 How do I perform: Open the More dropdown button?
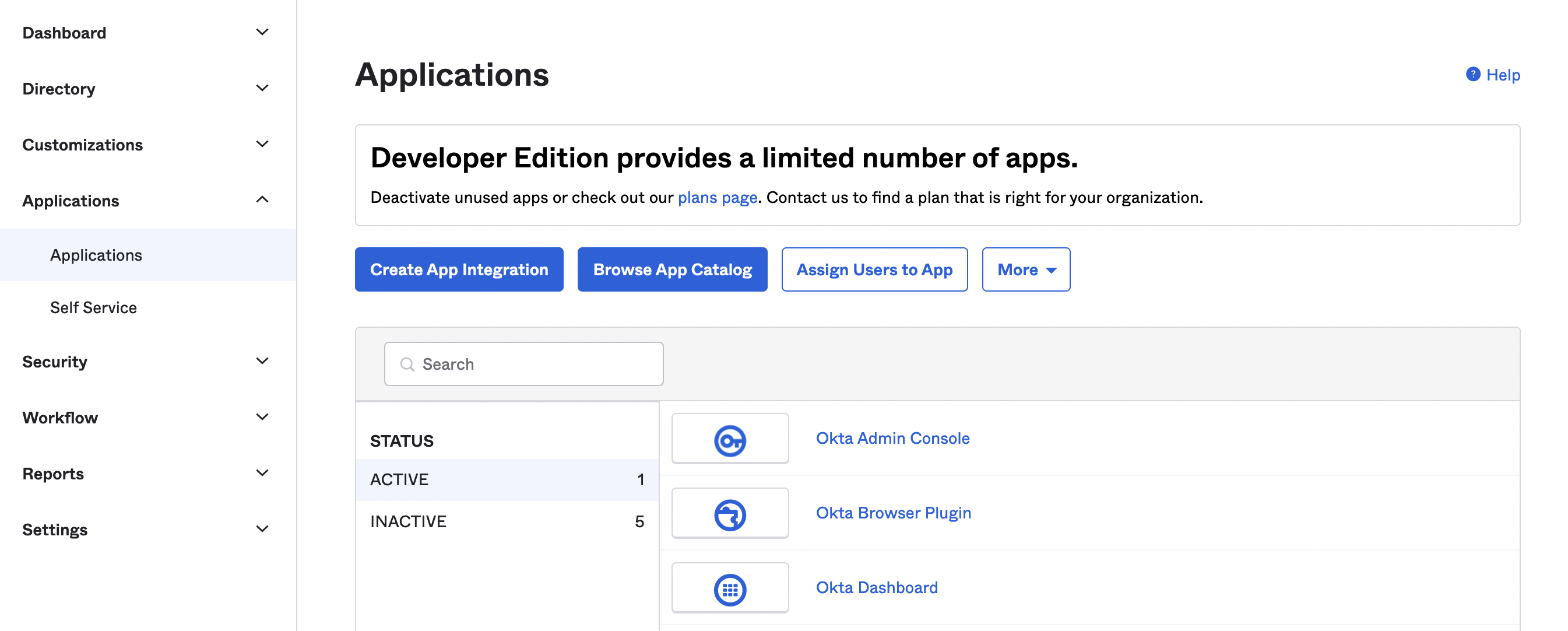coord(1025,269)
